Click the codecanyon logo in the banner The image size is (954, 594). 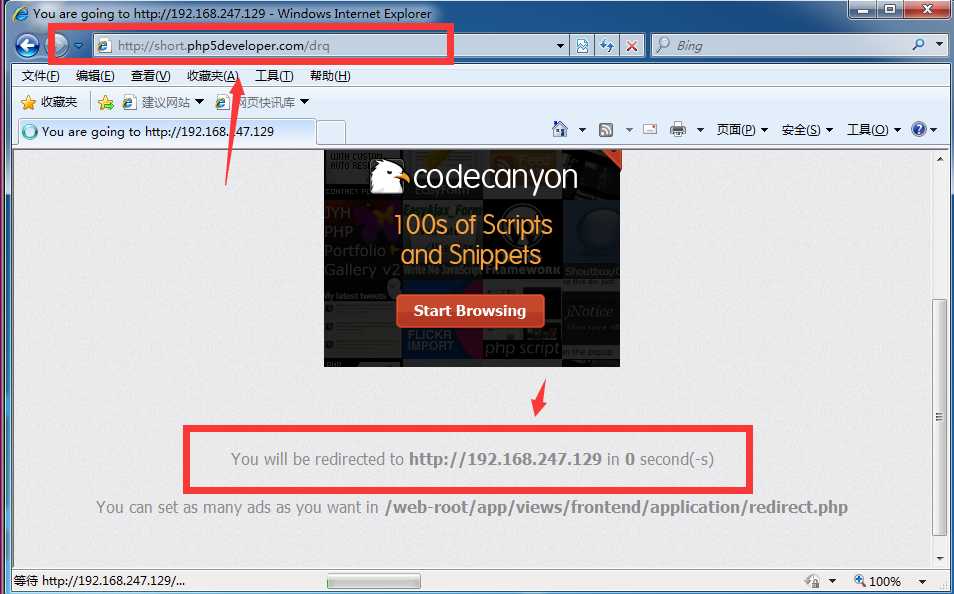tap(473, 176)
